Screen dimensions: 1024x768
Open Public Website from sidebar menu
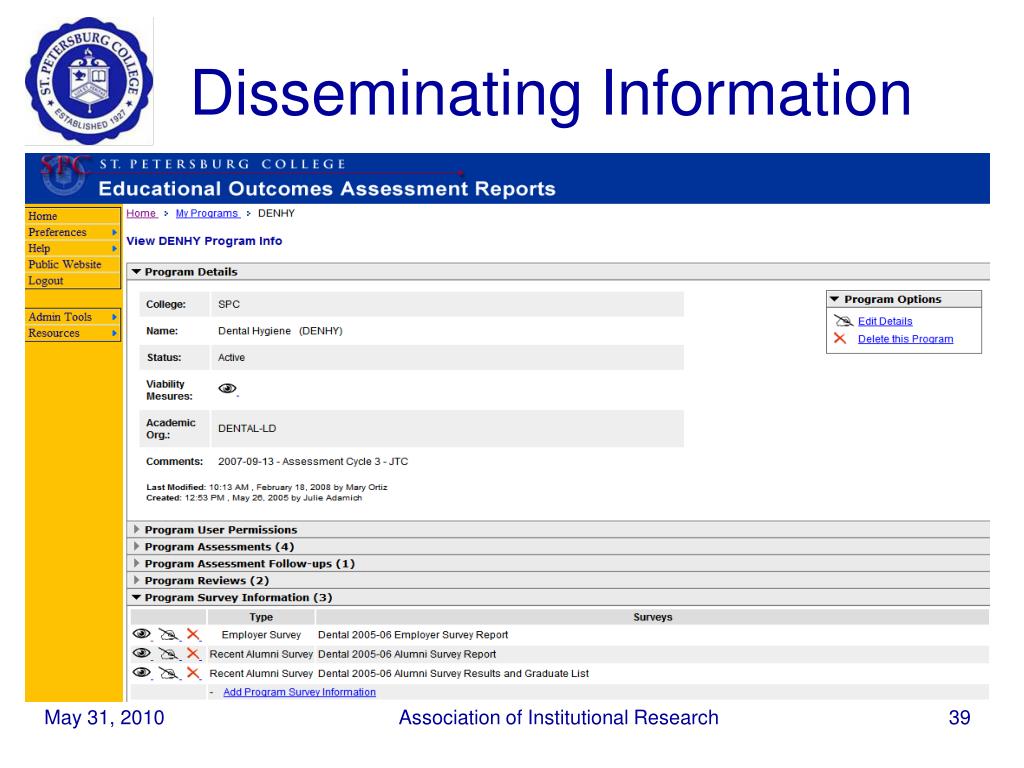pyautogui.click(x=72, y=264)
